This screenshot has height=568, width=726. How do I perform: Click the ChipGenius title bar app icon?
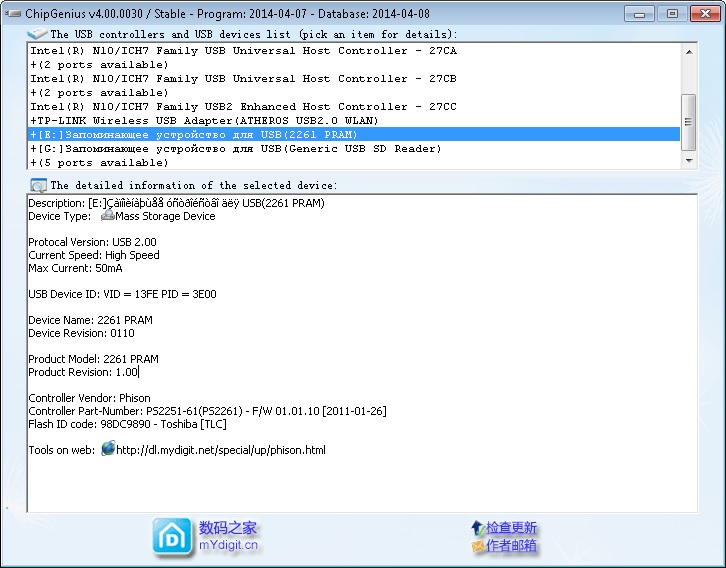click(13, 13)
